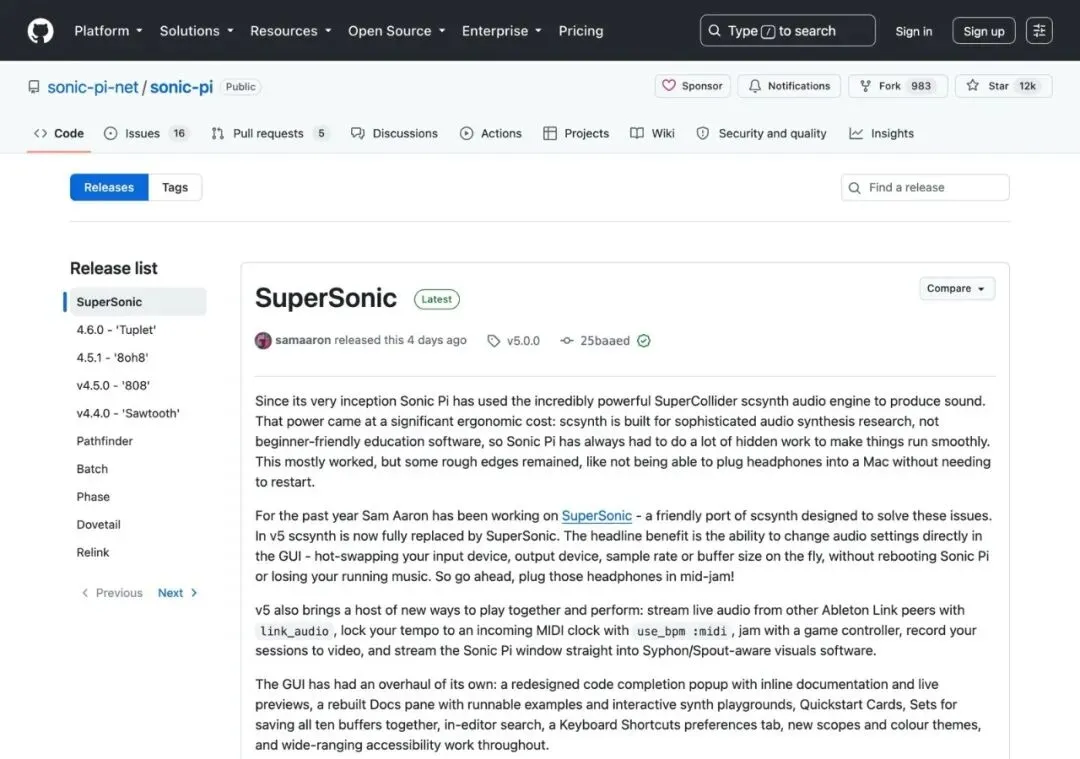Star the repository with the star icon
This screenshot has width=1080, height=759.
pyautogui.click(x=972, y=85)
